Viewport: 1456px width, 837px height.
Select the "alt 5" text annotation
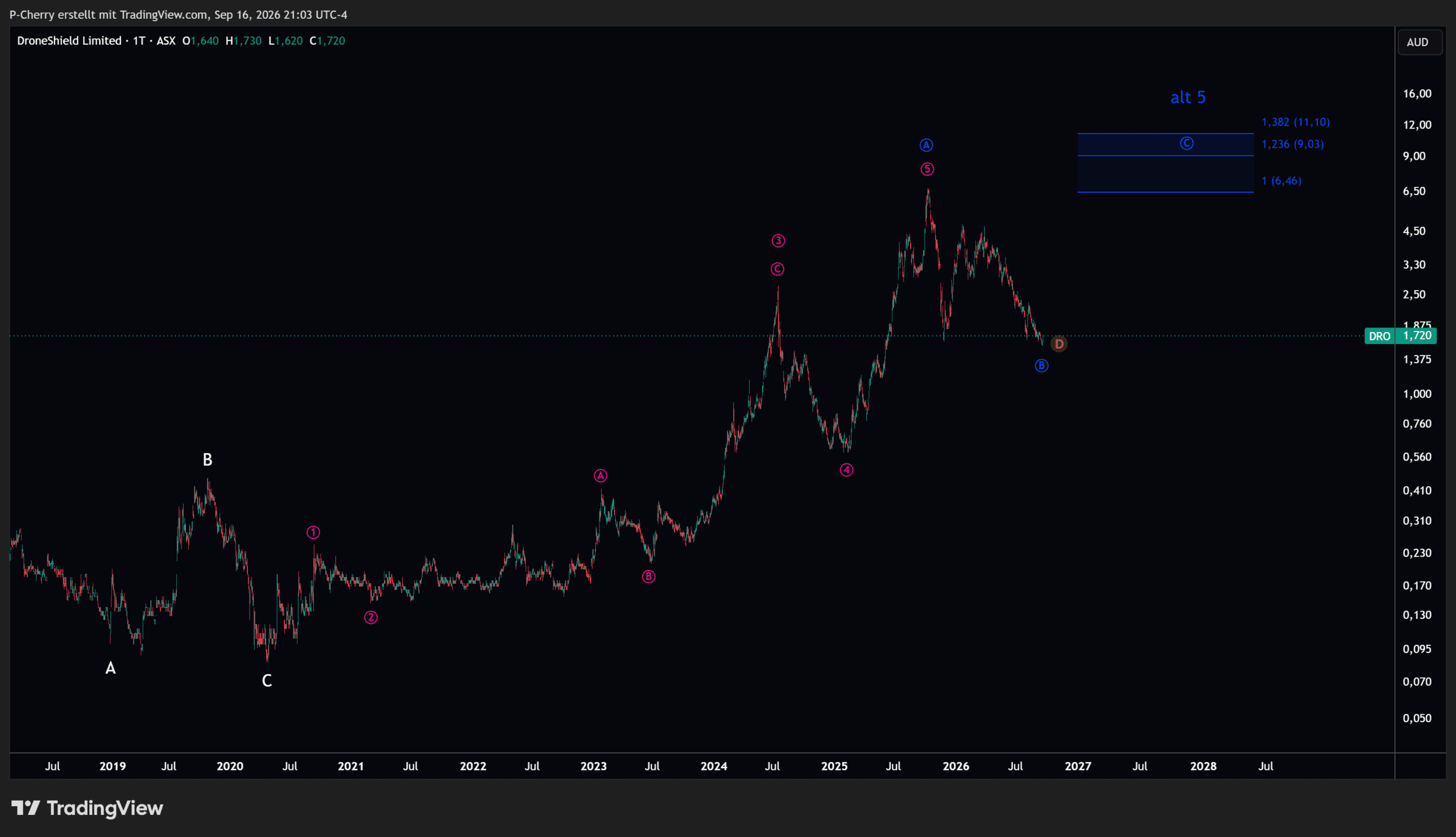1188,97
